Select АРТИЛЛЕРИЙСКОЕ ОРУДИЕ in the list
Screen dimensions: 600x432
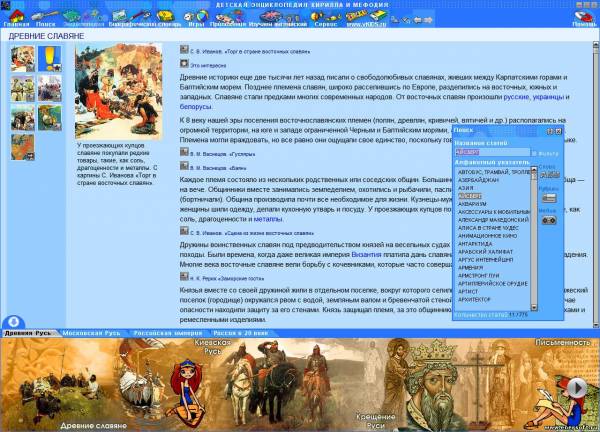493,284
